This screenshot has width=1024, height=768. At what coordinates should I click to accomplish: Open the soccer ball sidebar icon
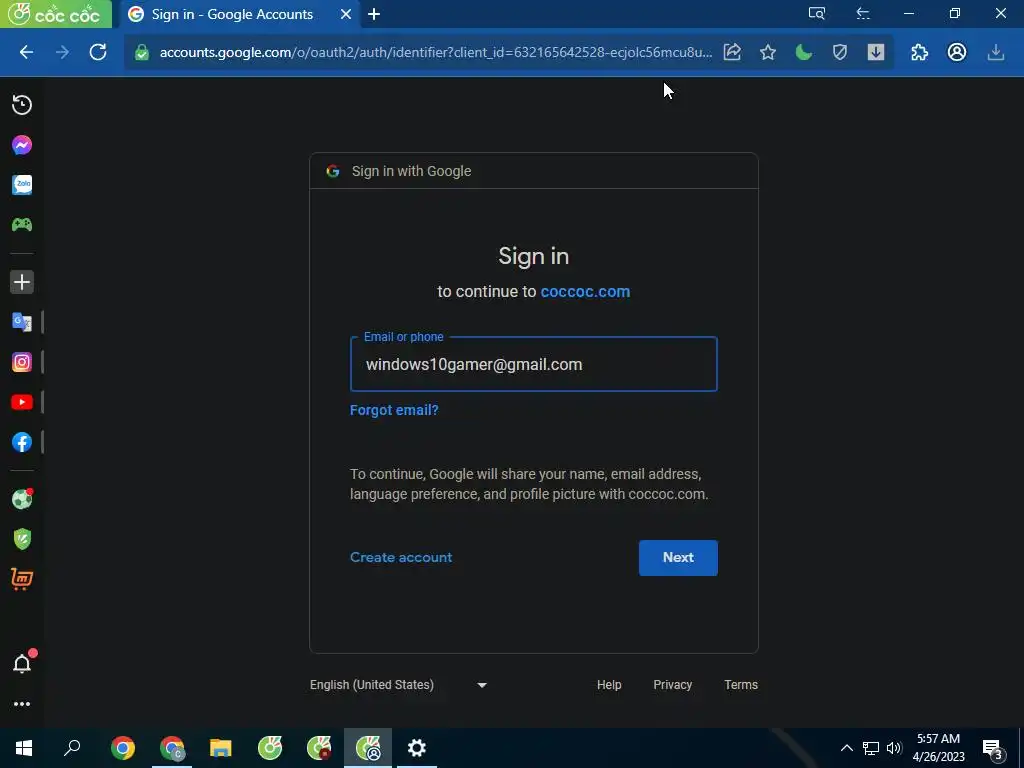coord(22,500)
